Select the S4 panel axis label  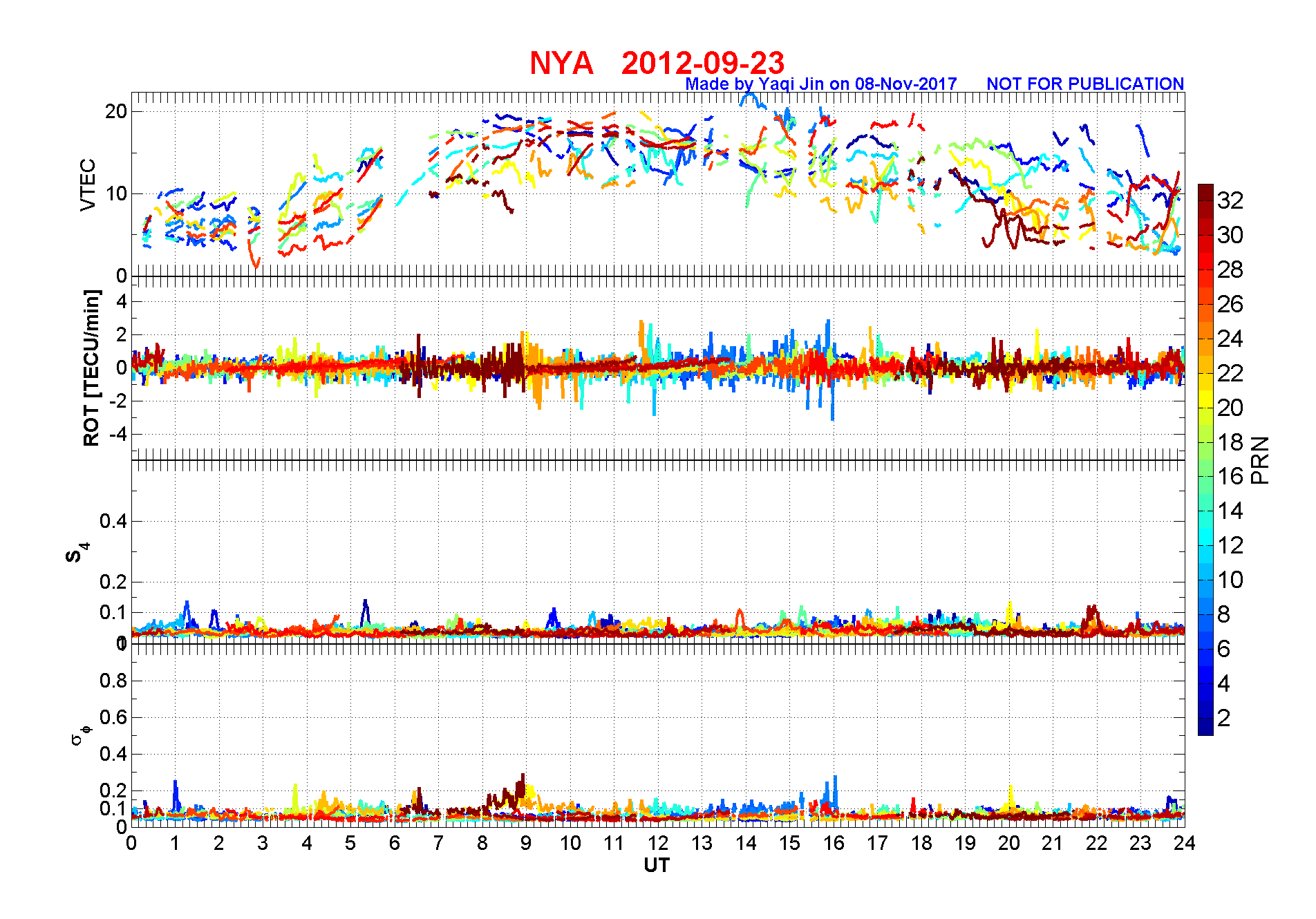tap(76, 553)
